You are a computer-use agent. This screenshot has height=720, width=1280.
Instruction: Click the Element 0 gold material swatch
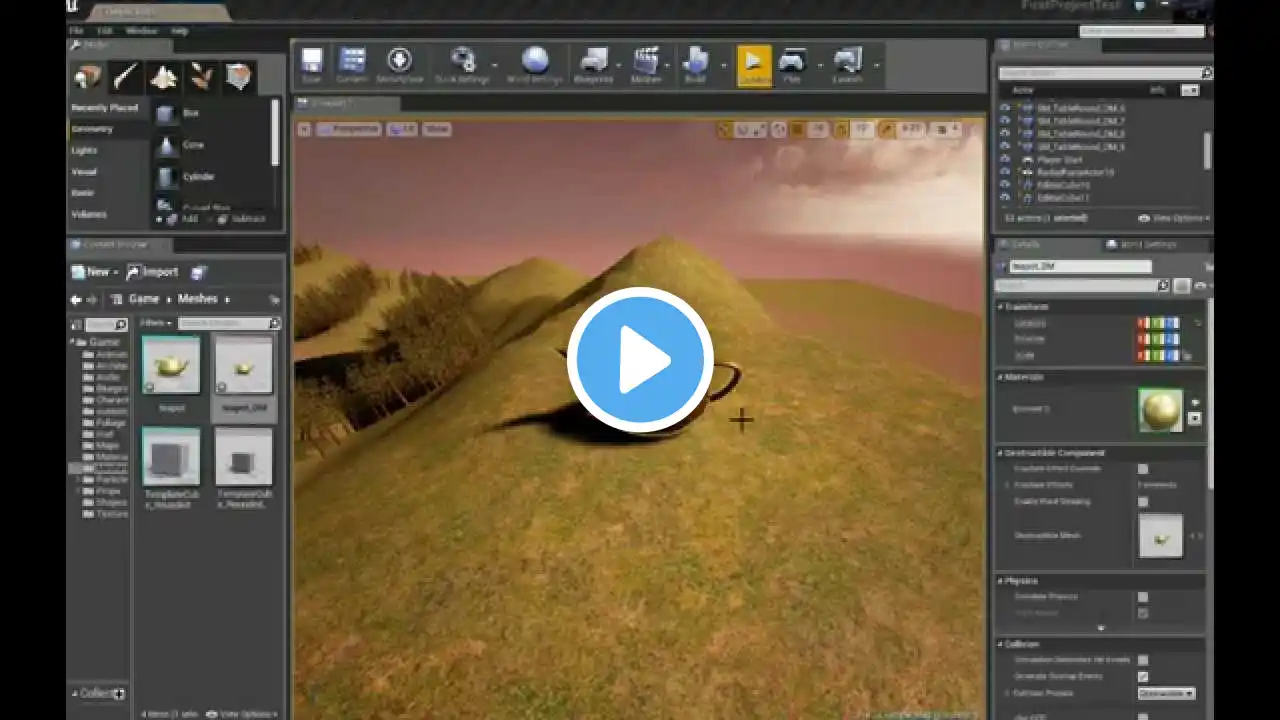tap(1160, 410)
